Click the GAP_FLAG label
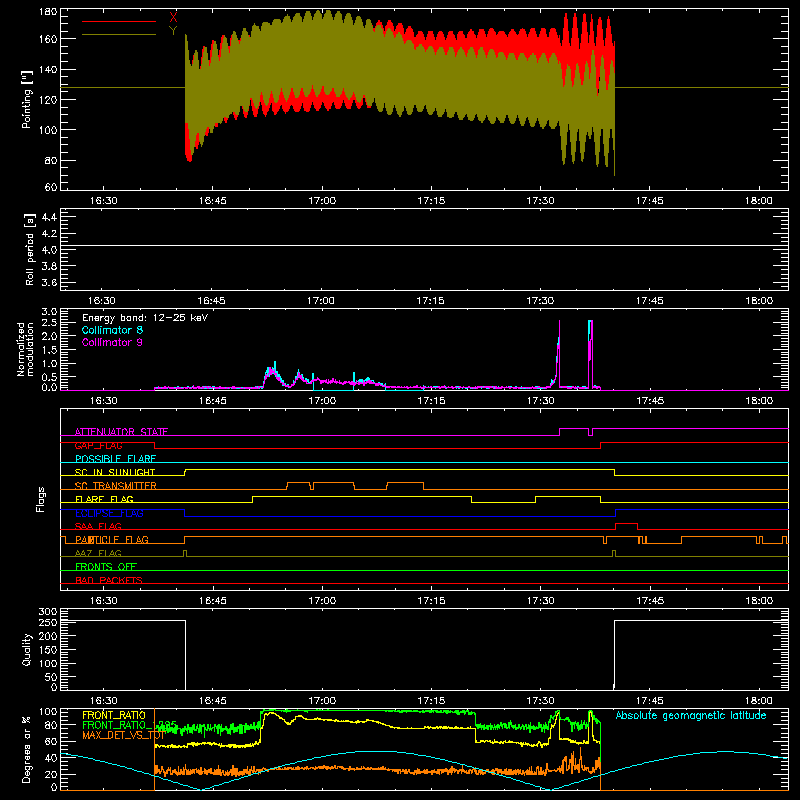The image size is (800, 800). 99,445
